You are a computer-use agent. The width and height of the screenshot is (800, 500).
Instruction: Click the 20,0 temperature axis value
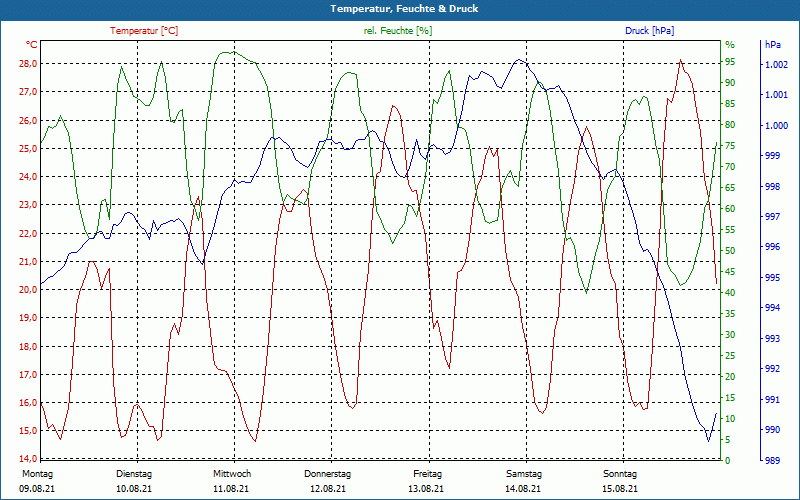tap(28, 289)
